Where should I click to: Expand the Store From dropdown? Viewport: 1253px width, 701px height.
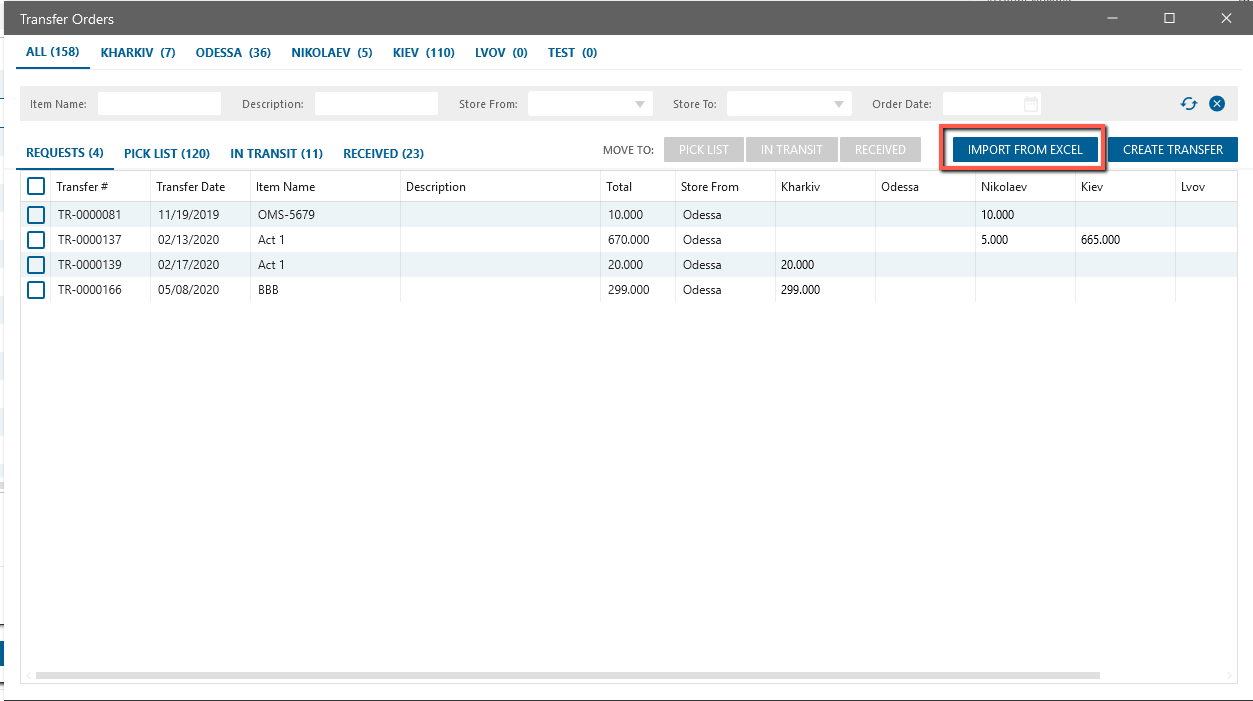pos(590,104)
